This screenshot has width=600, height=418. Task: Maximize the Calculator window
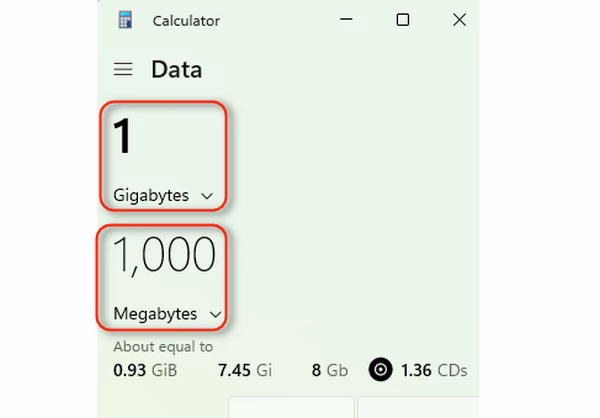[x=402, y=20]
